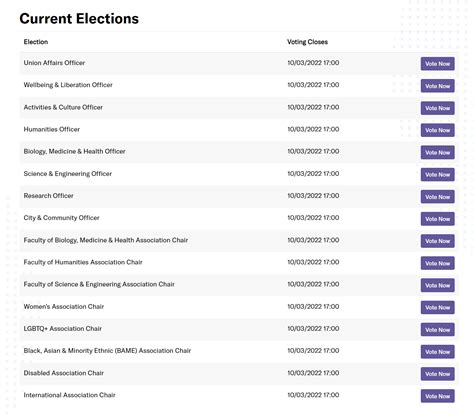Screen dimensions: 474x420
Task: Open voting for Humanities Officer
Action: (437, 130)
